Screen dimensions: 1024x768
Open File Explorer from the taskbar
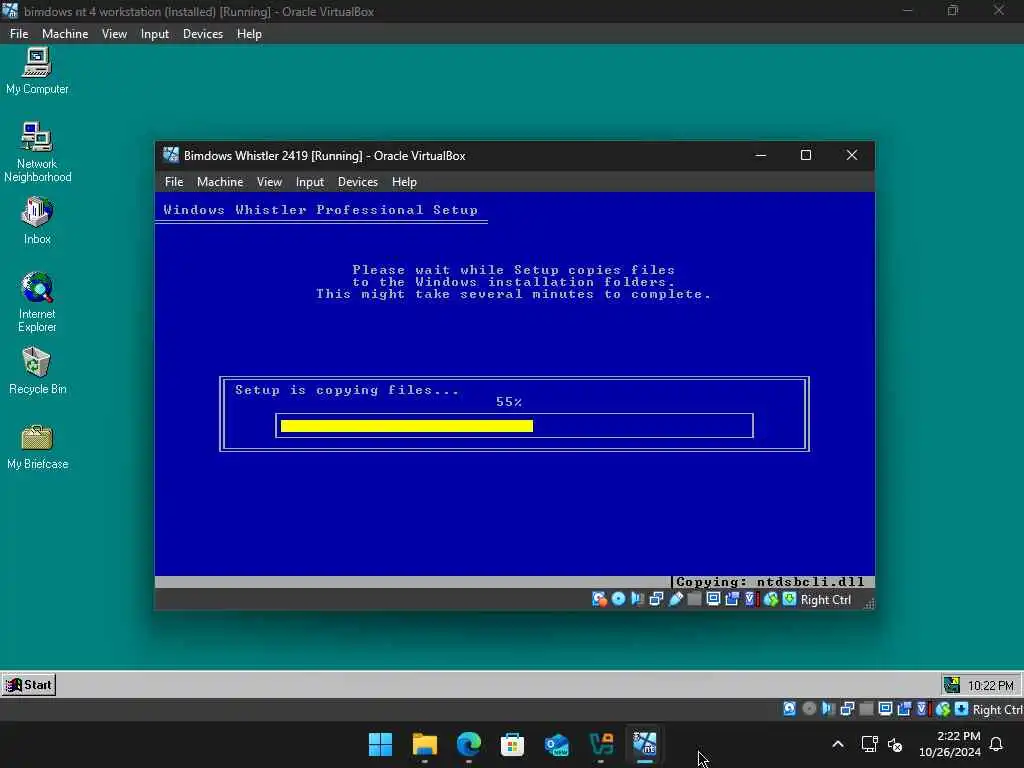point(424,744)
